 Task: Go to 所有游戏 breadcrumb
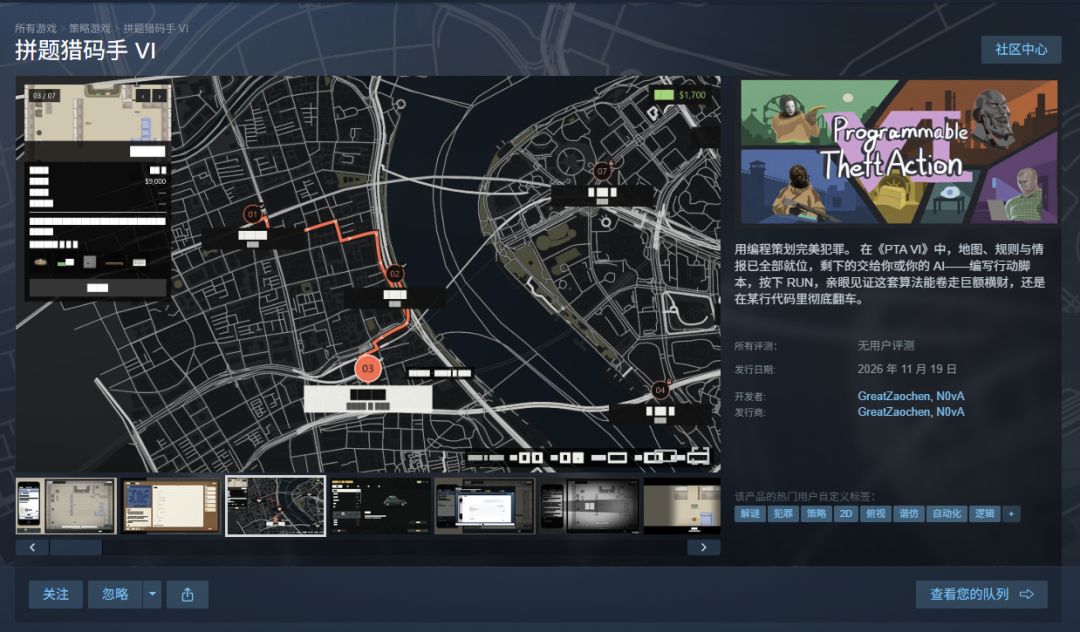pos(36,28)
